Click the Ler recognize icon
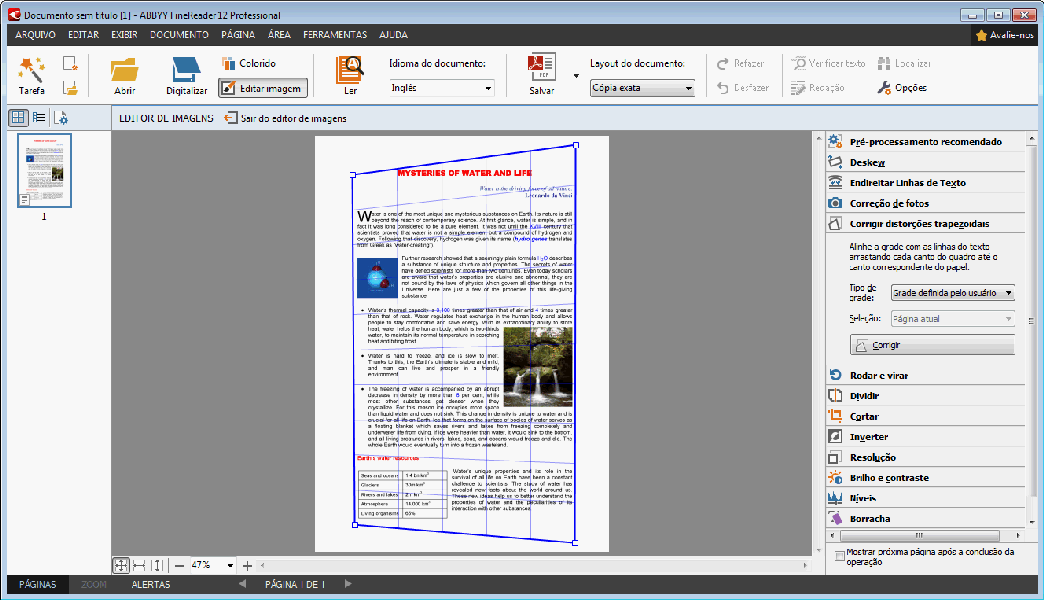1044x600 pixels. pyautogui.click(x=350, y=69)
